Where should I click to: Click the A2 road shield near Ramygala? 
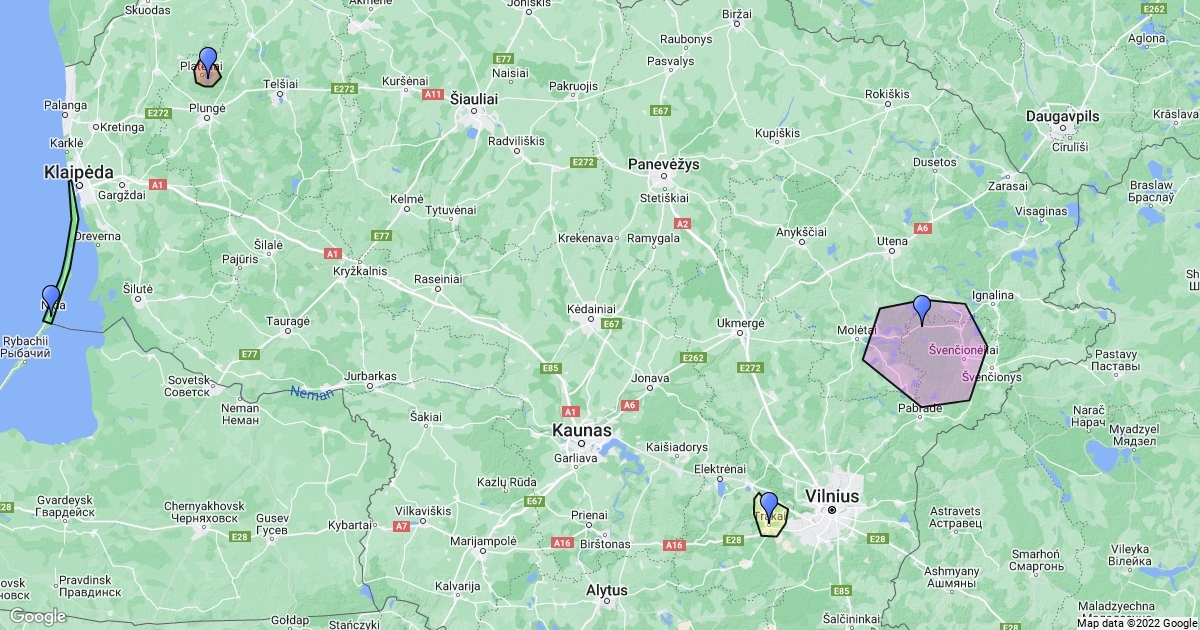[683, 224]
